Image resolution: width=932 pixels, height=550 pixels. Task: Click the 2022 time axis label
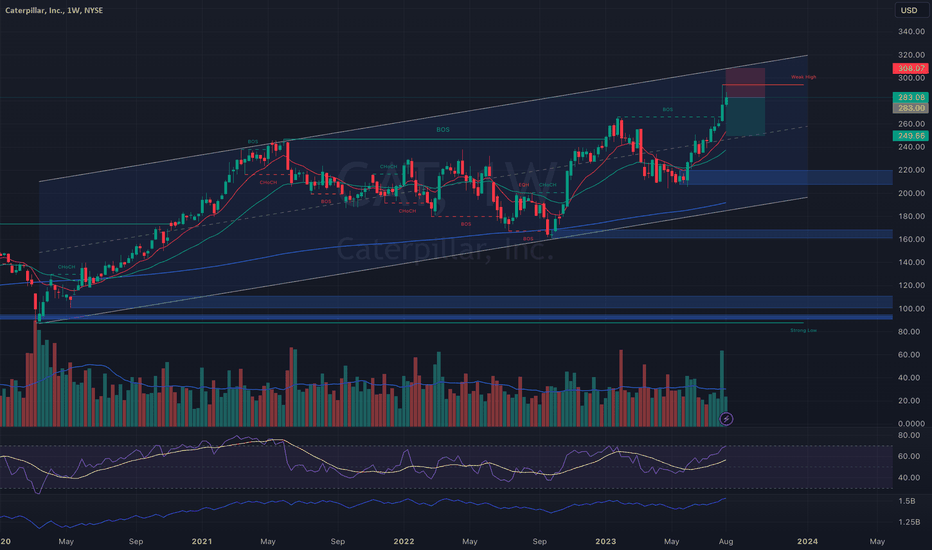click(x=404, y=541)
